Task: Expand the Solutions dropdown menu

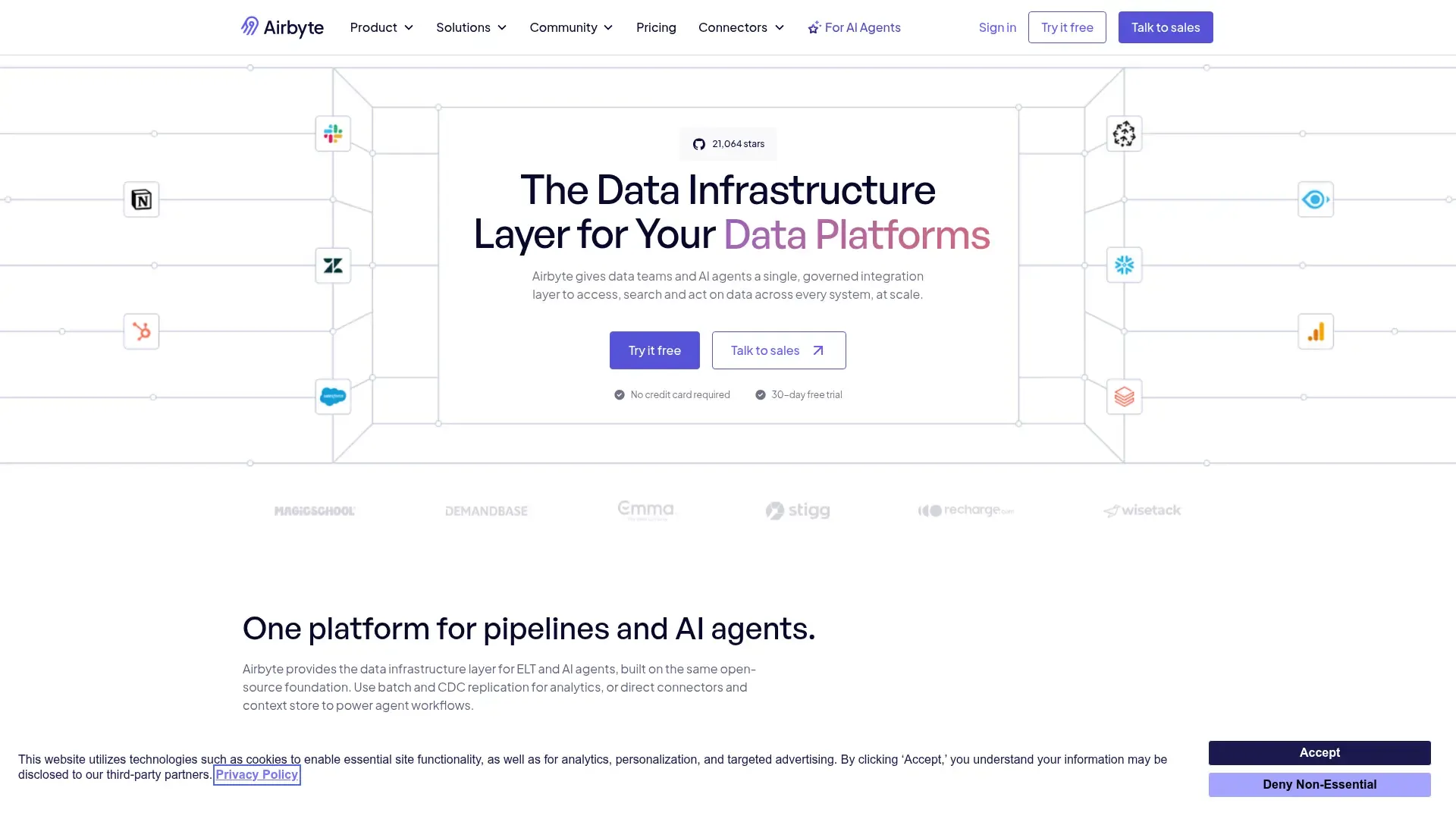Action: [x=471, y=27]
